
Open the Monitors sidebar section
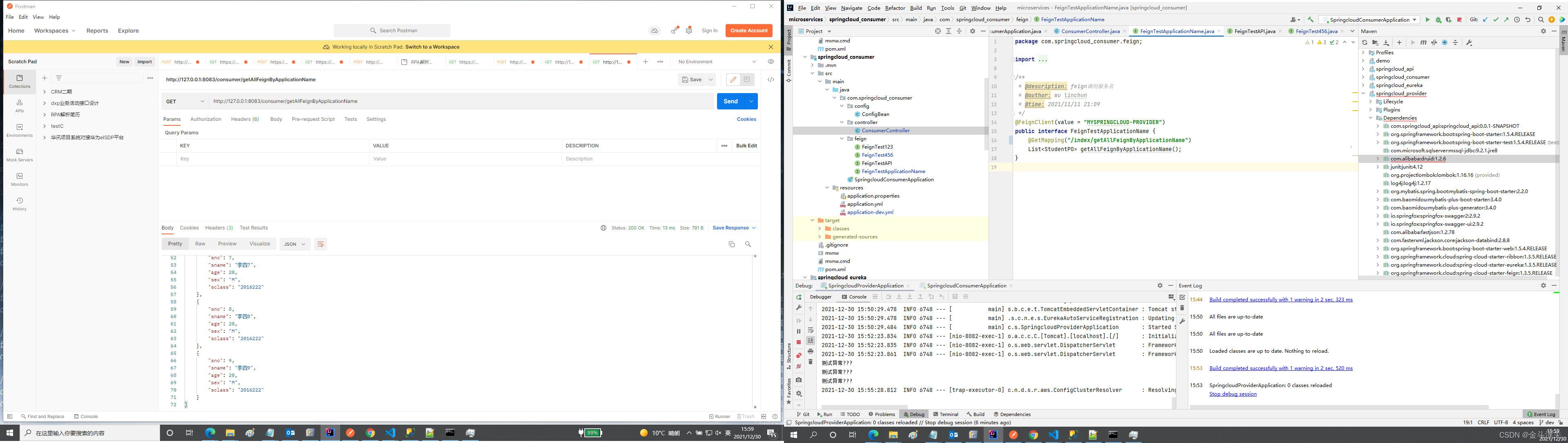[20, 179]
